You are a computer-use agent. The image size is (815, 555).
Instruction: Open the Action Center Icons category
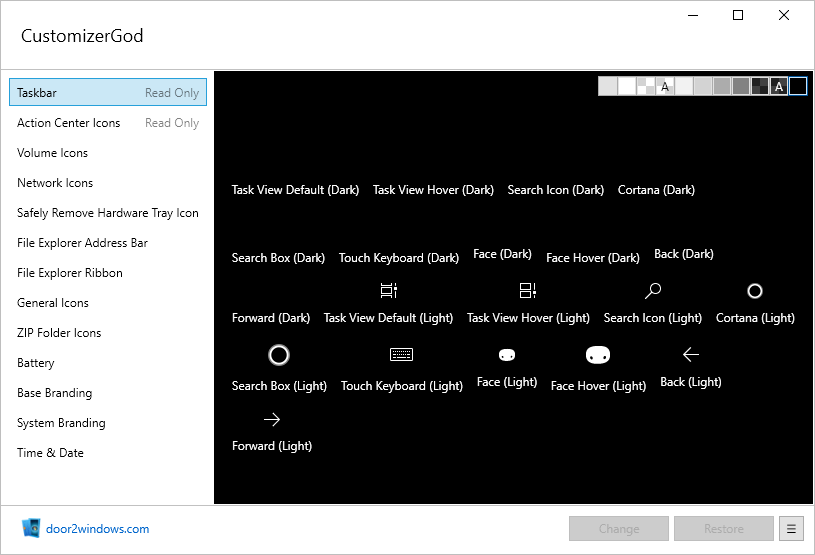point(108,123)
